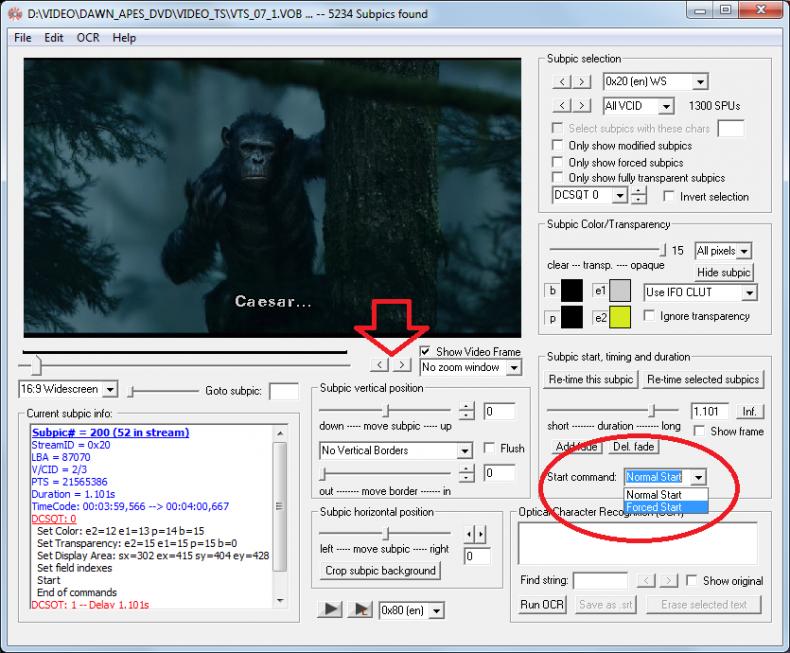This screenshot has width=790, height=653.
Task: Select Normal Start in Start command list
Action: (666, 495)
